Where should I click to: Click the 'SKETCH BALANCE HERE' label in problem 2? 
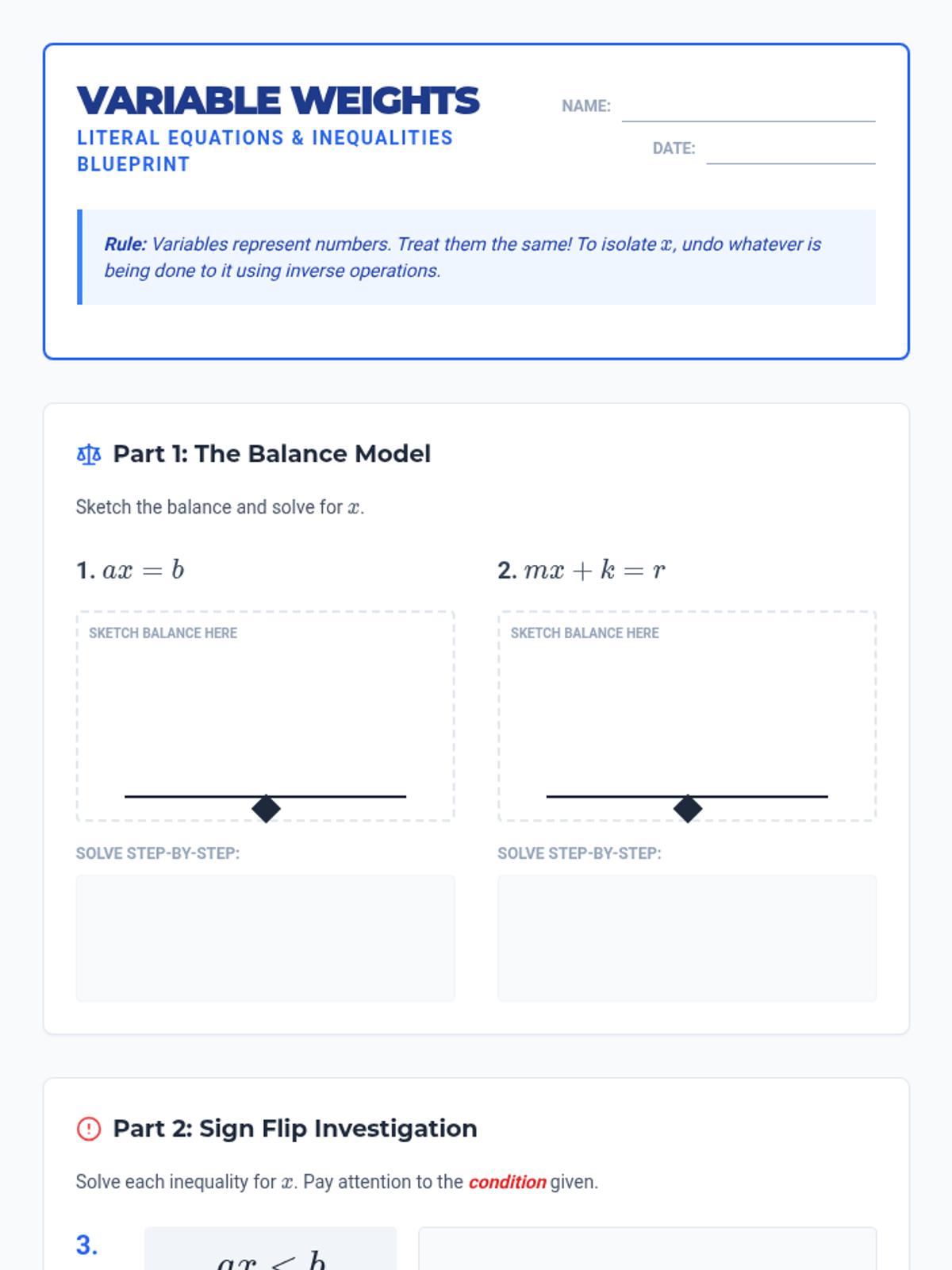[585, 633]
